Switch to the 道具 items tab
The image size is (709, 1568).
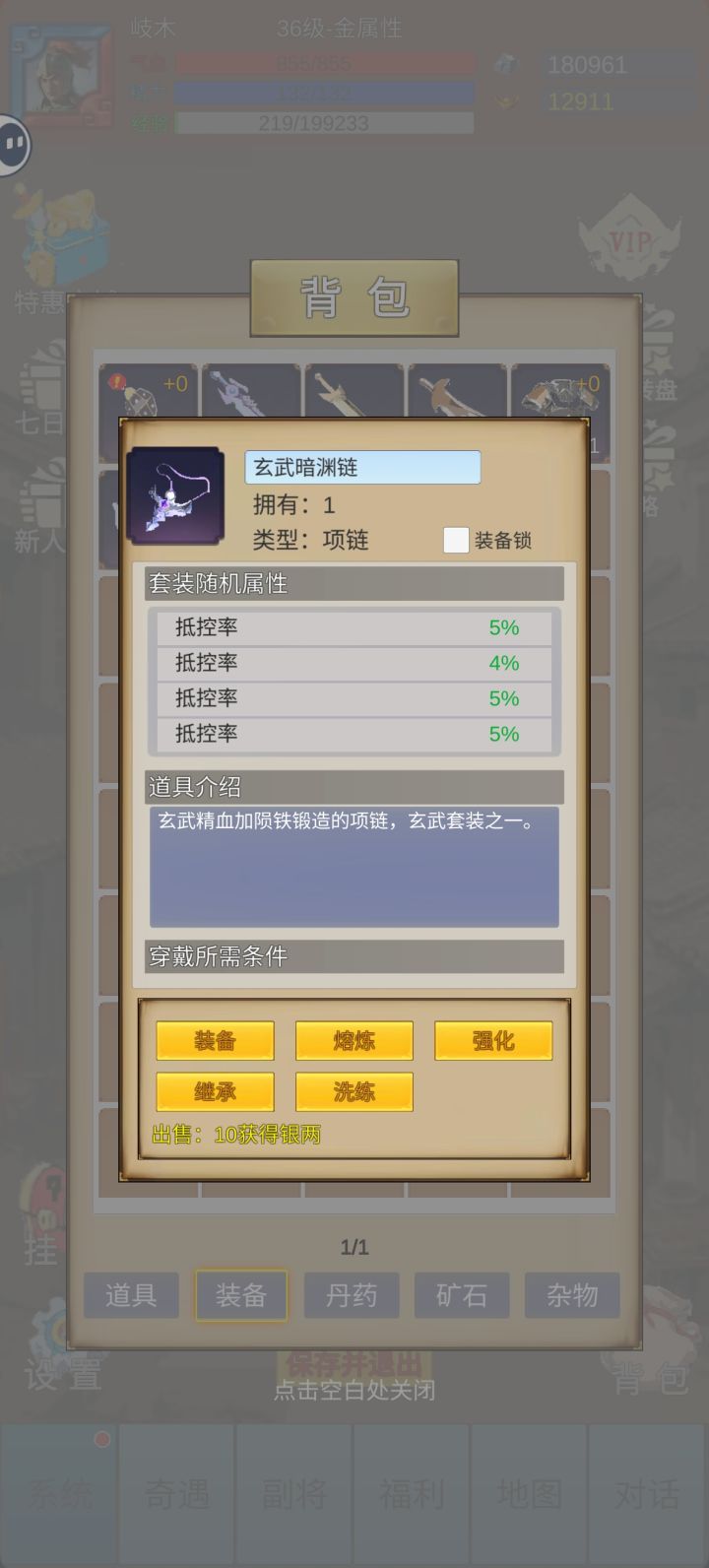click(131, 1294)
